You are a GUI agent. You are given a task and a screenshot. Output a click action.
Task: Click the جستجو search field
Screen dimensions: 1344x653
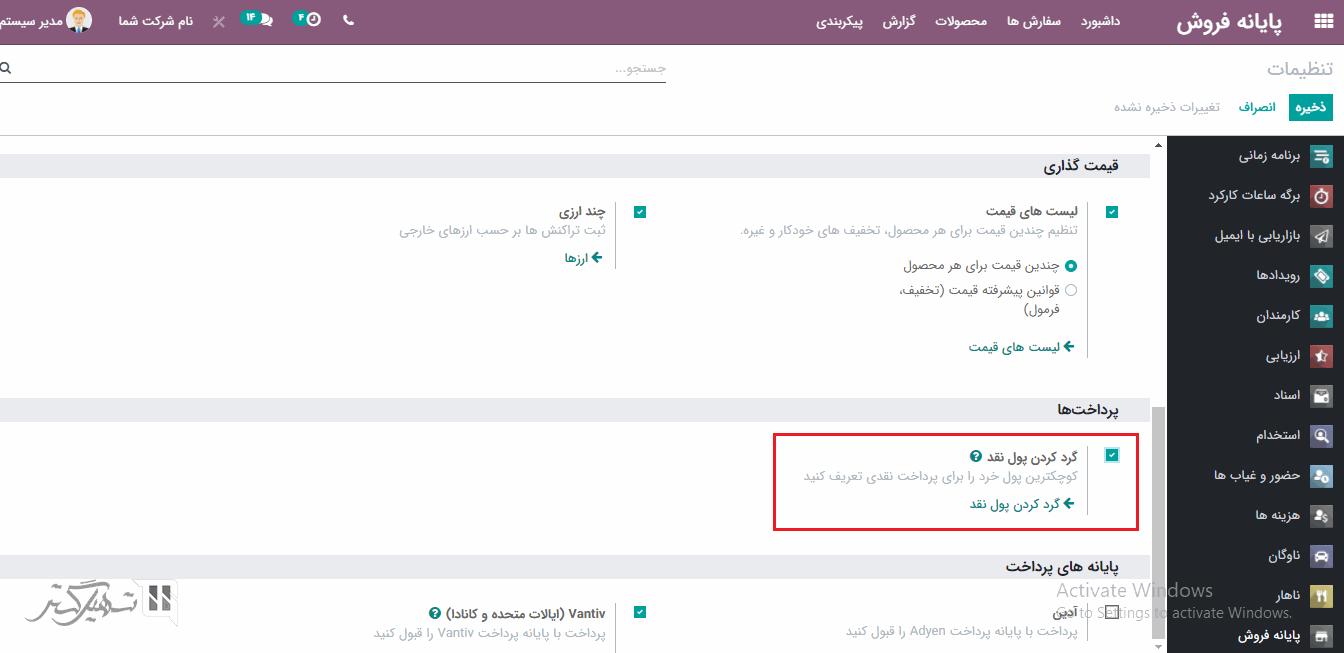[333, 68]
